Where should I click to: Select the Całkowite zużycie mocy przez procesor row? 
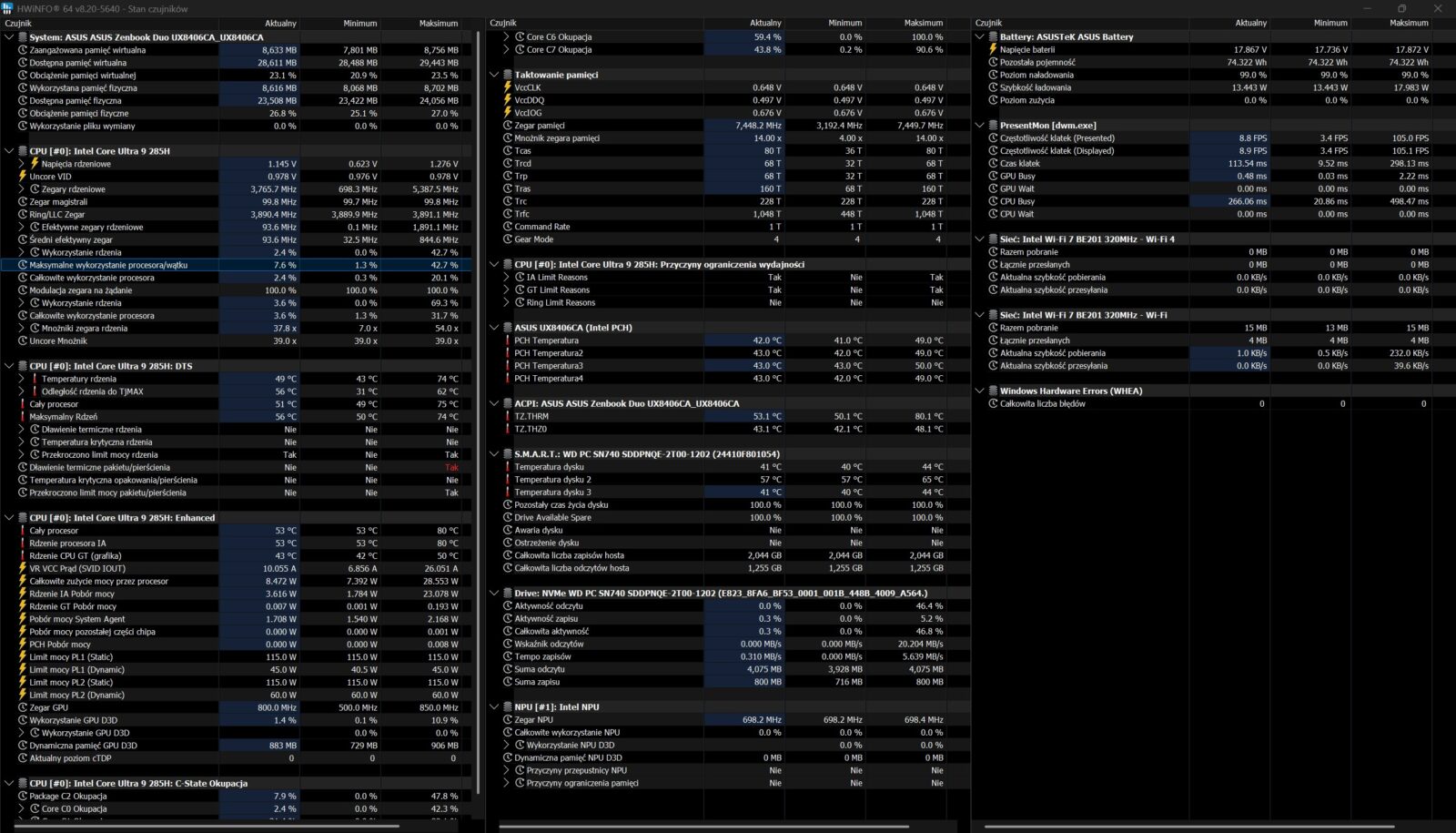[98, 581]
